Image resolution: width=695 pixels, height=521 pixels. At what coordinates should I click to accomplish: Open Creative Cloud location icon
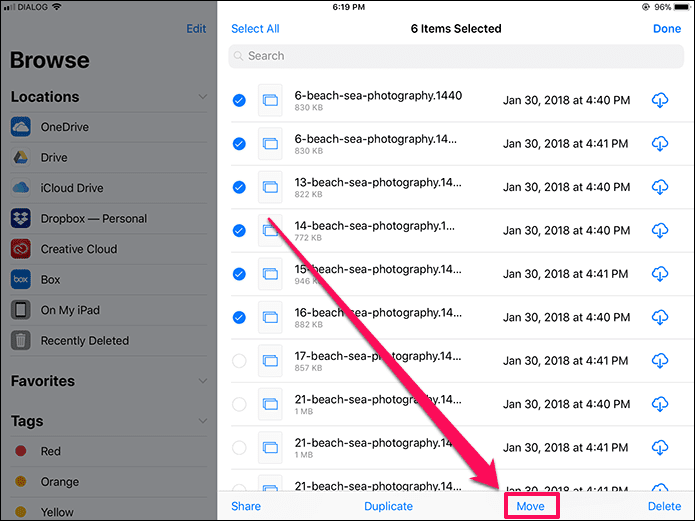[x=21, y=249]
